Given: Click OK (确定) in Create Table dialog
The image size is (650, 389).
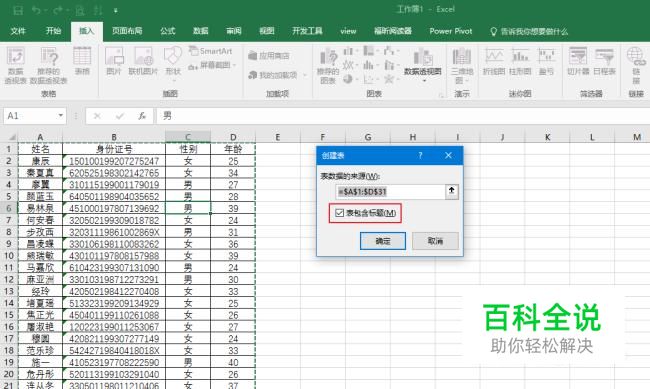Looking at the screenshot, I should click(383, 241).
